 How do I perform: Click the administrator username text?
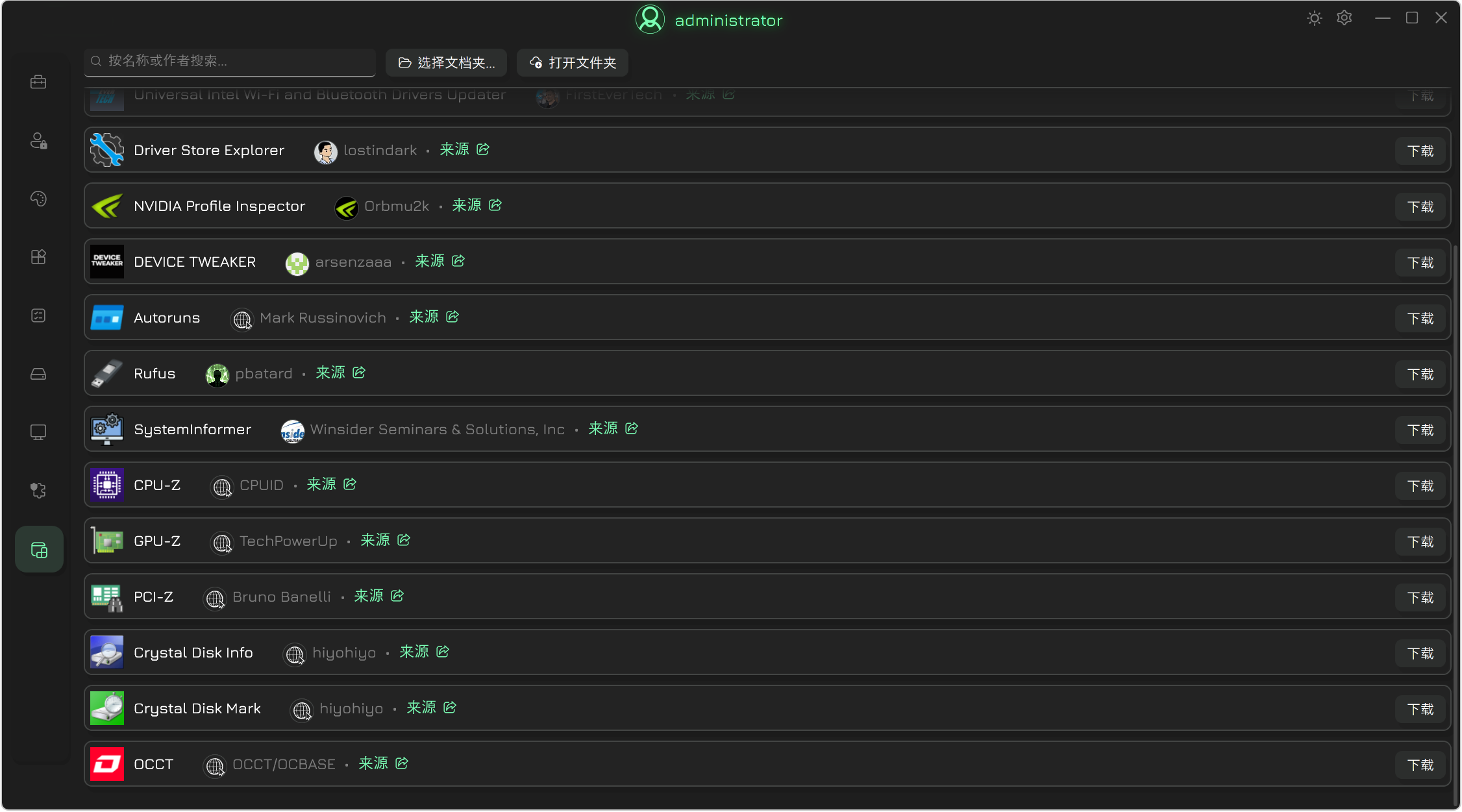(x=728, y=21)
